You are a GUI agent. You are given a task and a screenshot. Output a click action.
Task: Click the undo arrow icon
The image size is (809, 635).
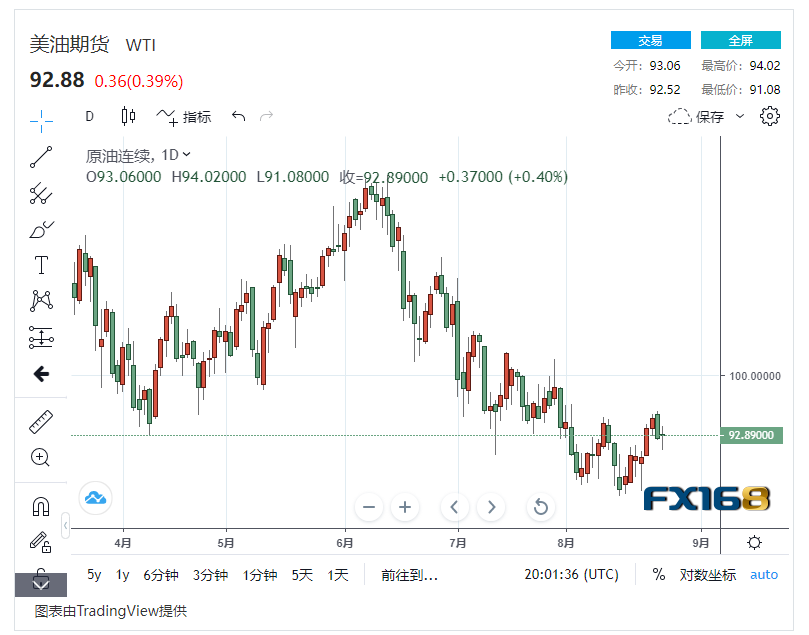click(x=238, y=116)
